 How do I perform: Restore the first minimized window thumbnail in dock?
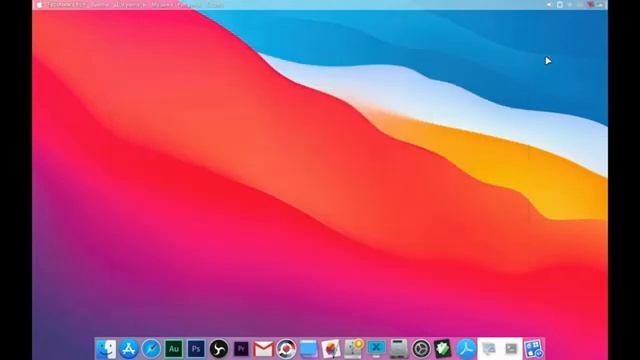pyautogui.click(x=489, y=349)
